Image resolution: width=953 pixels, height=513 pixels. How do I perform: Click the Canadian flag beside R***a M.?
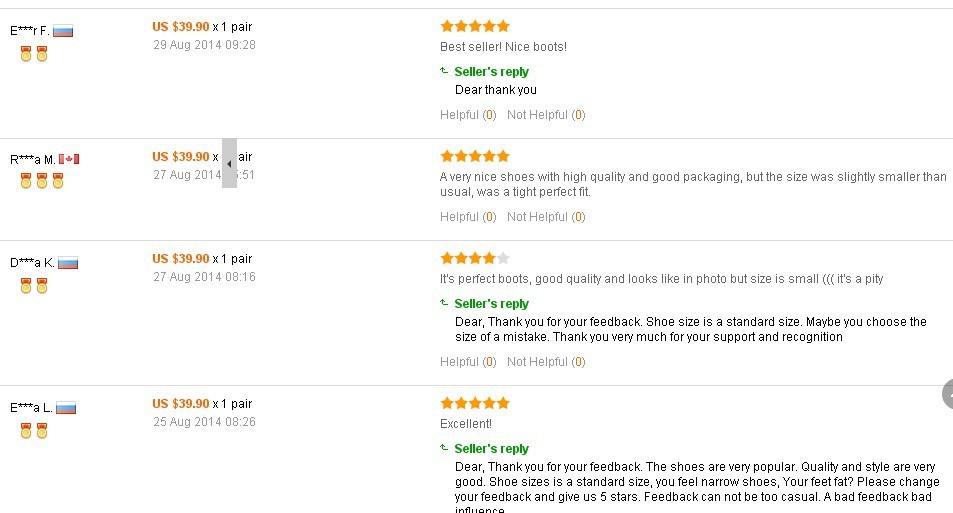point(69,159)
